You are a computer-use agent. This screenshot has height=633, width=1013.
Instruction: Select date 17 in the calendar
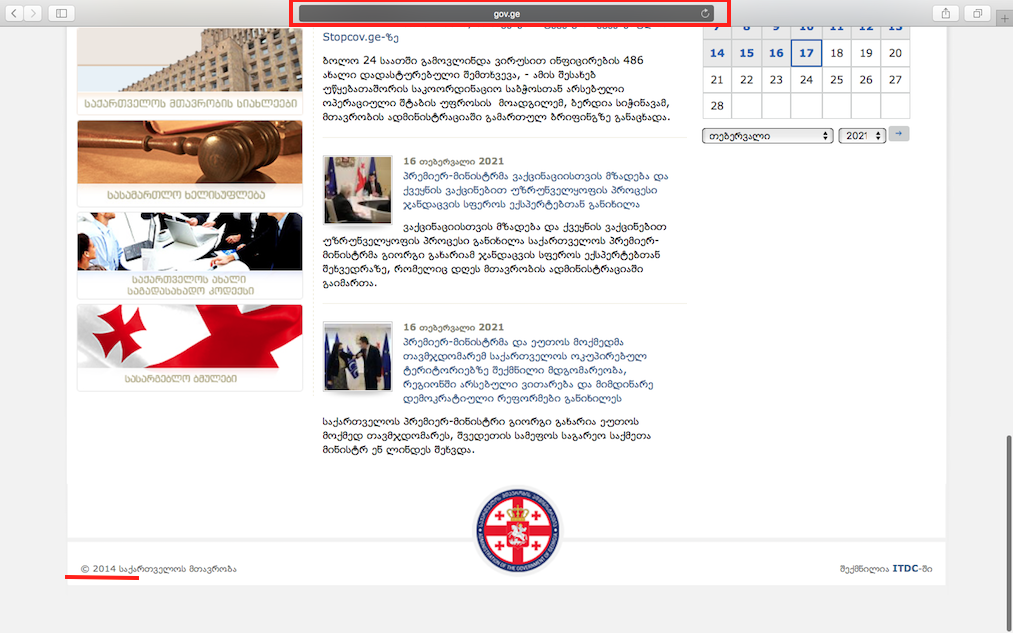coord(806,53)
